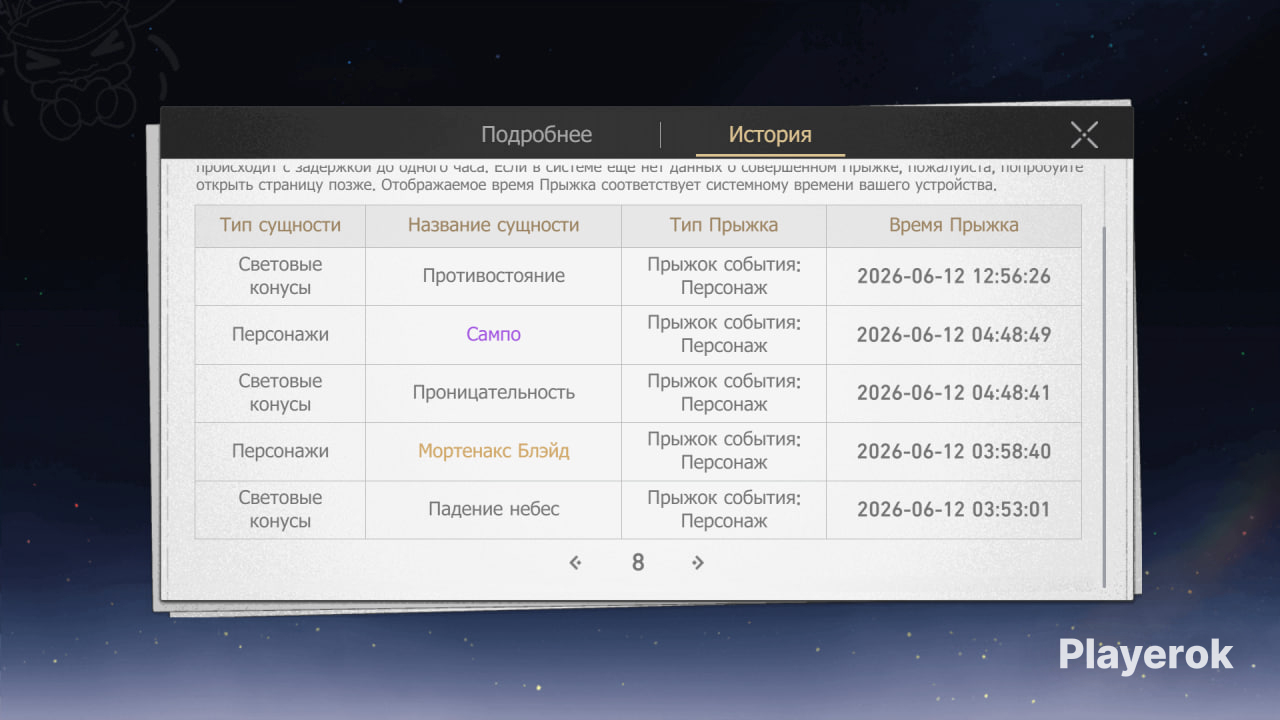Screen dimensions: 1280x720
Task: Select the Противостояние entry
Action: point(493,276)
